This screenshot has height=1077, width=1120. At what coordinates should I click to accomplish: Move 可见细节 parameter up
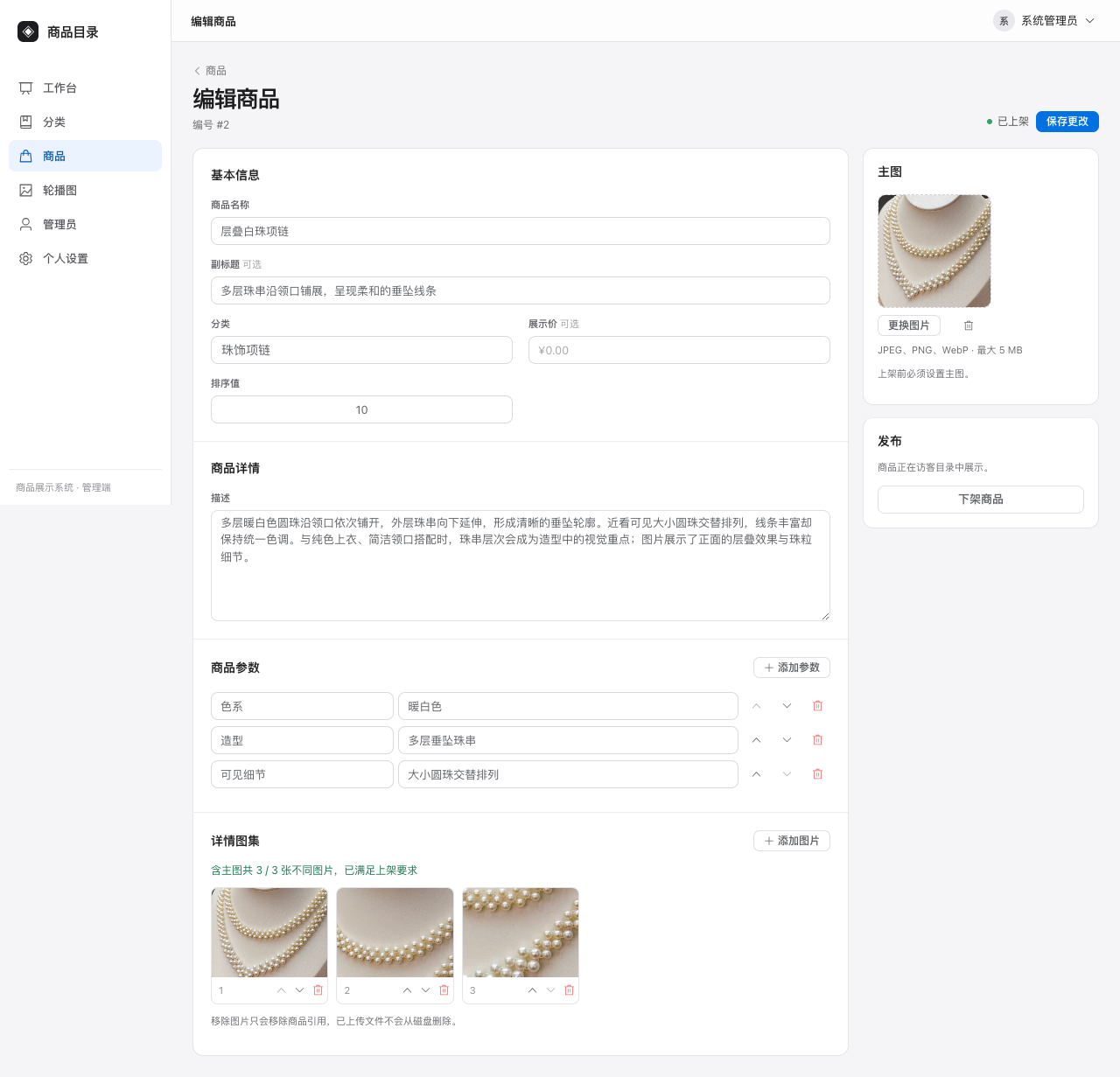coord(757,774)
